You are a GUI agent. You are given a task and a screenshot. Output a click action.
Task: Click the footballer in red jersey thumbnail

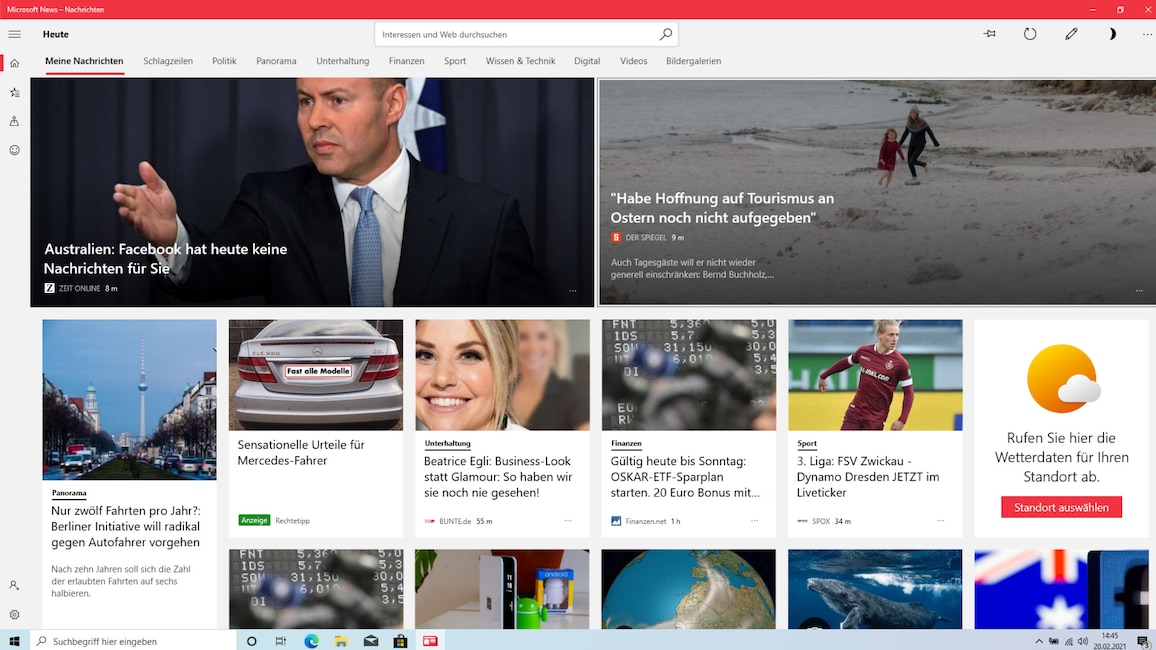pyautogui.click(x=875, y=375)
